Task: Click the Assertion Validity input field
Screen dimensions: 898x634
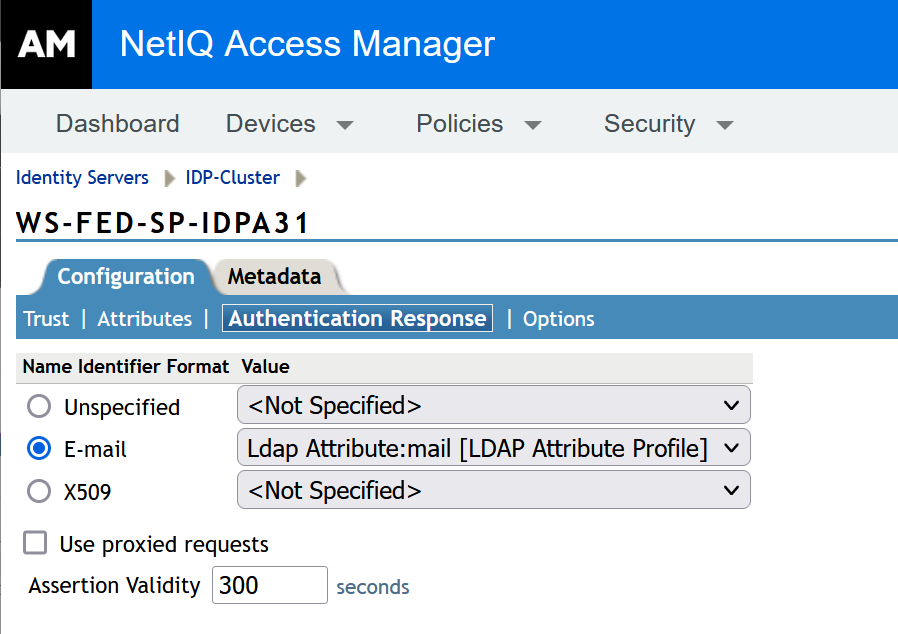Action: (268, 585)
